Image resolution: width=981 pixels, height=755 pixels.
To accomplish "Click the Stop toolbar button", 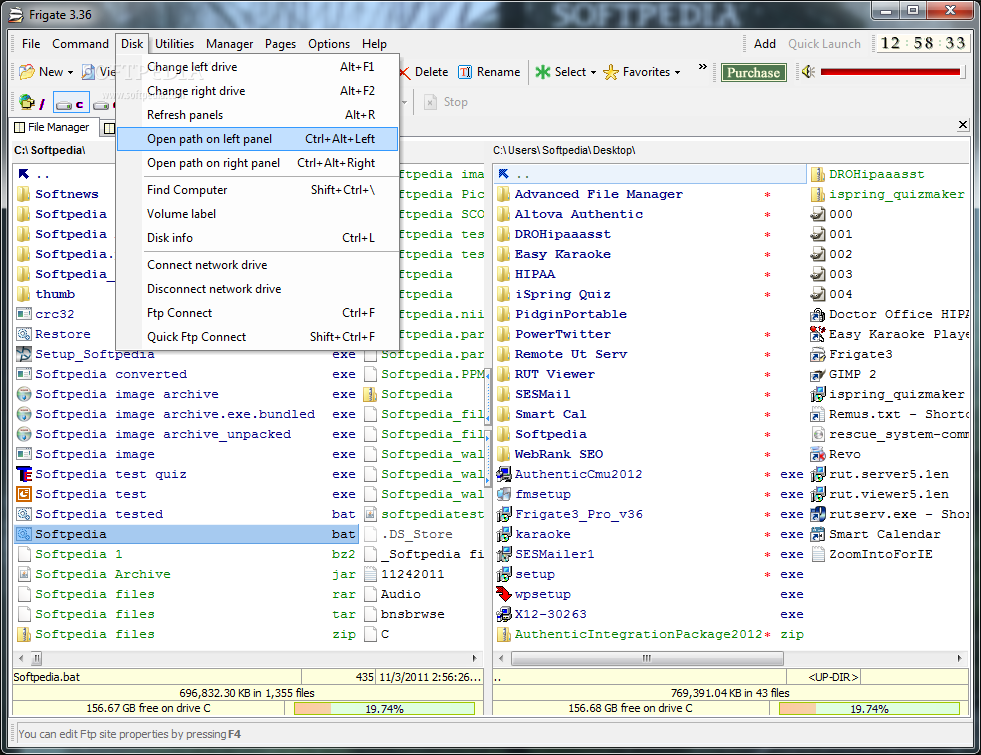I will [445, 102].
